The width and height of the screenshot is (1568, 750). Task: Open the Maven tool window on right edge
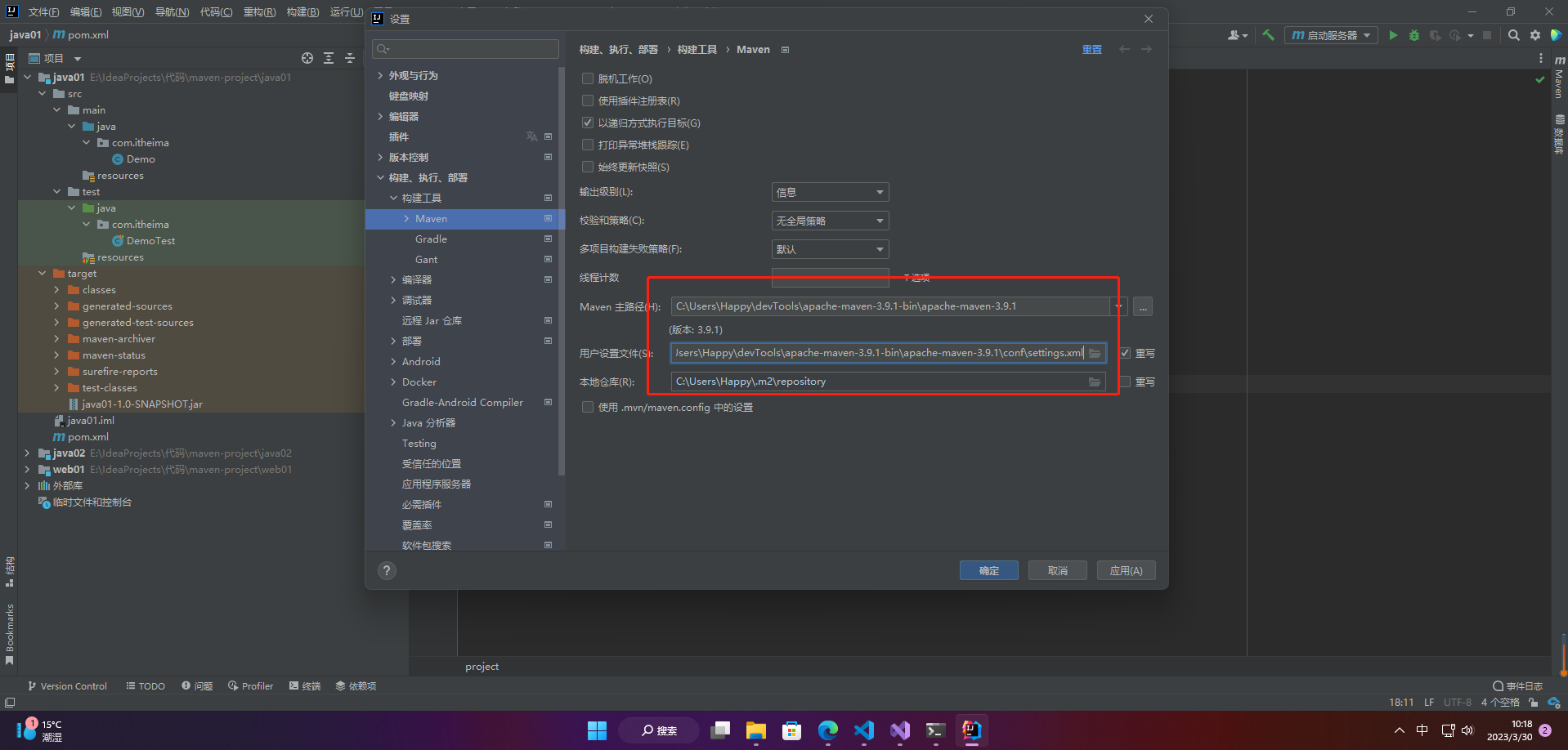(x=1559, y=78)
